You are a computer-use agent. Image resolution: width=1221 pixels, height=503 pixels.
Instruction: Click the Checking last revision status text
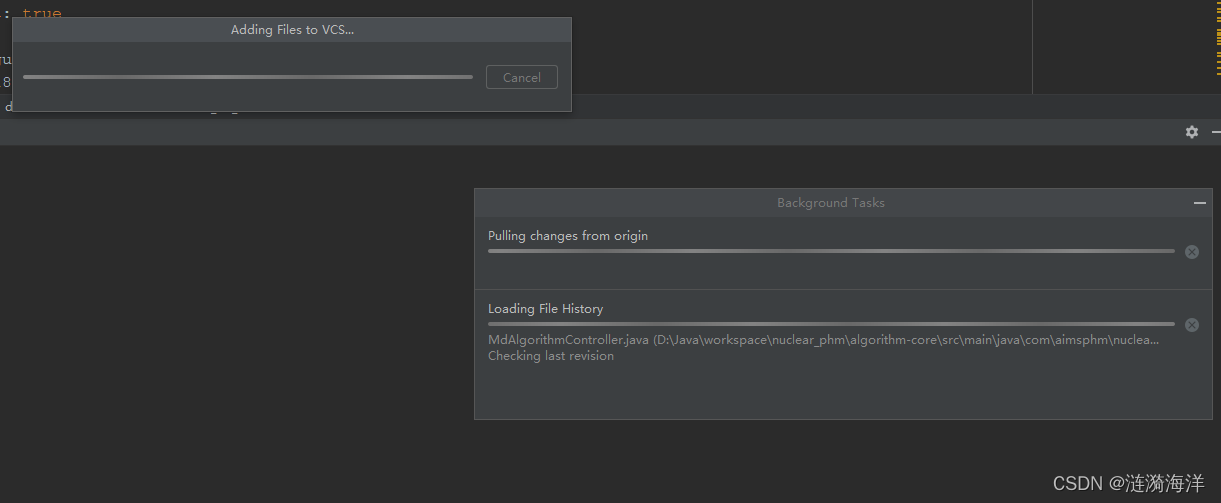point(551,356)
